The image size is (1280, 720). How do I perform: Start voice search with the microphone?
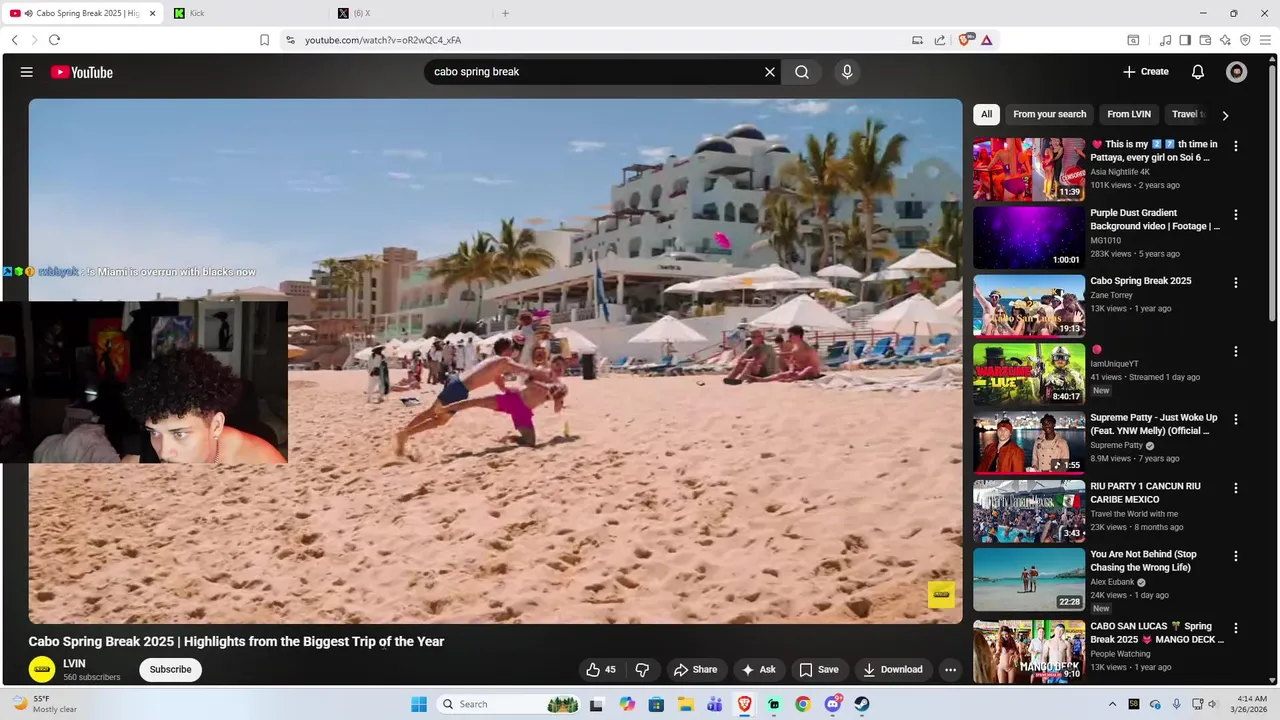pos(847,72)
